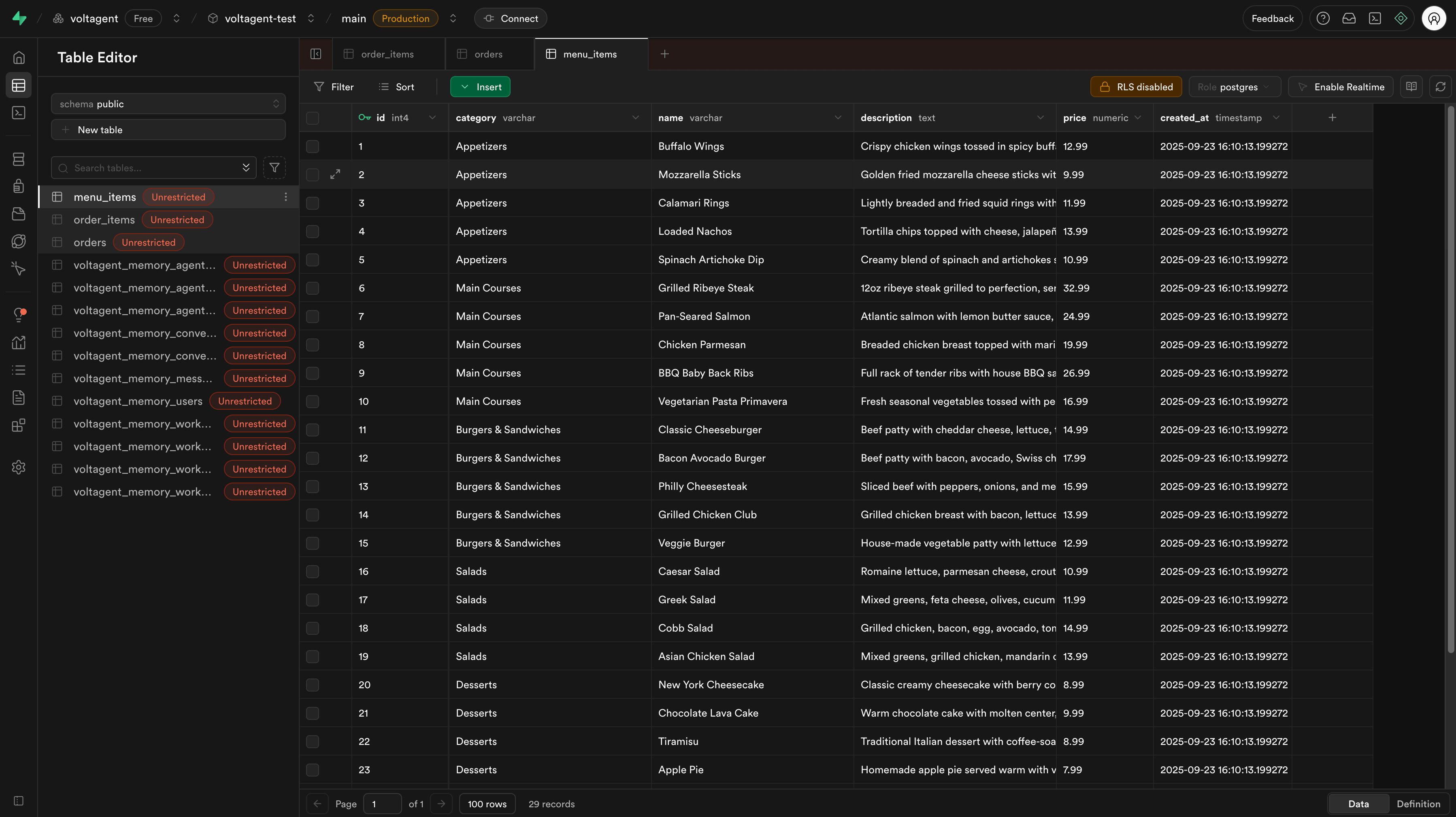
Task: Check the Grilled Ribeye Steak row checkbox
Action: click(313, 288)
